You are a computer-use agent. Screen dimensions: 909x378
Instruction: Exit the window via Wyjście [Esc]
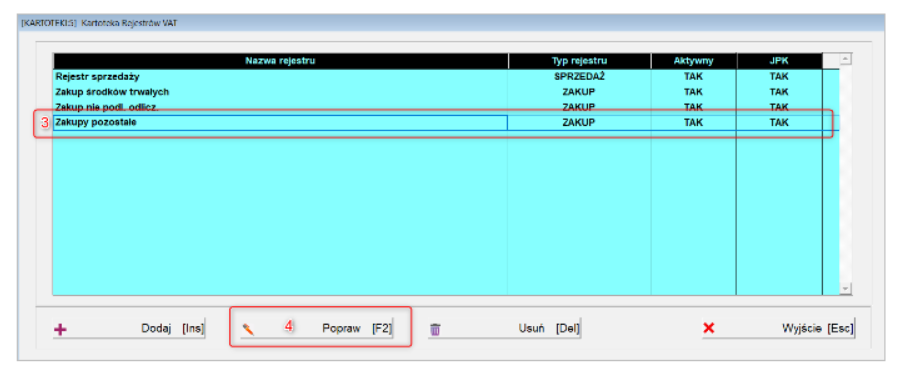pyautogui.click(x=778, y=328)
